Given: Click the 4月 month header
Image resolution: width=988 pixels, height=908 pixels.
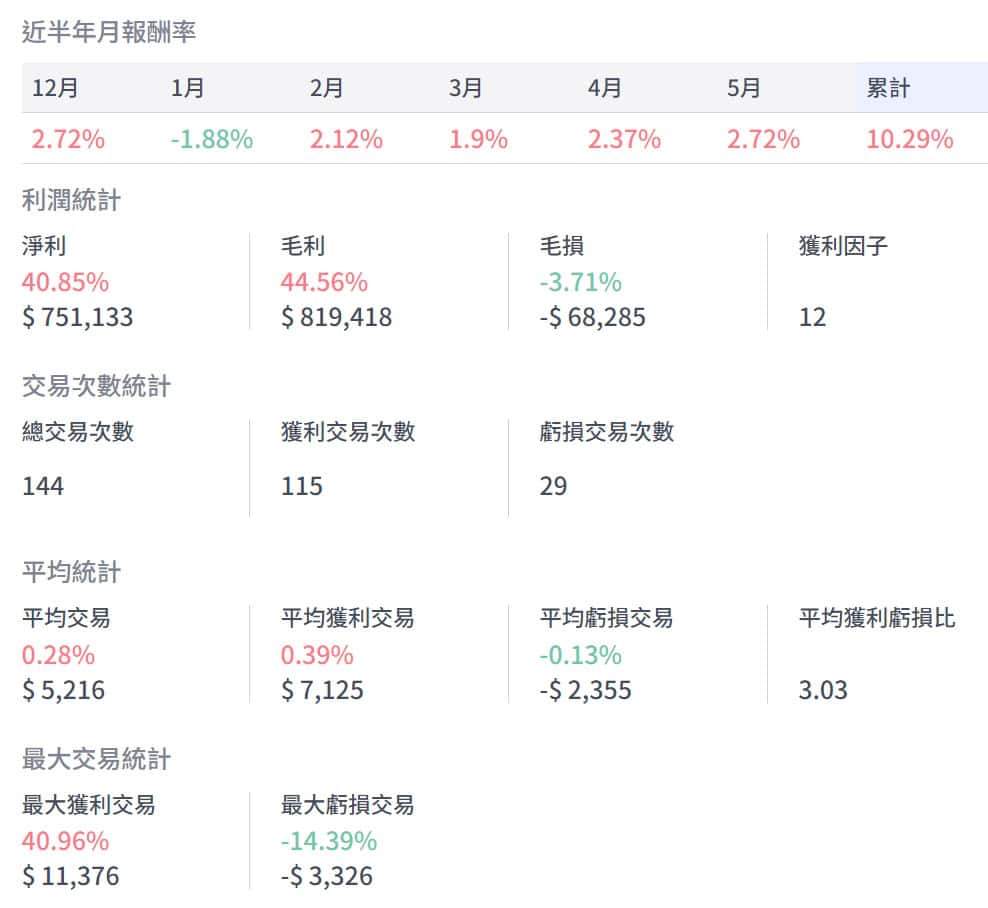Looking at the screenshot, I should point(605,88).
